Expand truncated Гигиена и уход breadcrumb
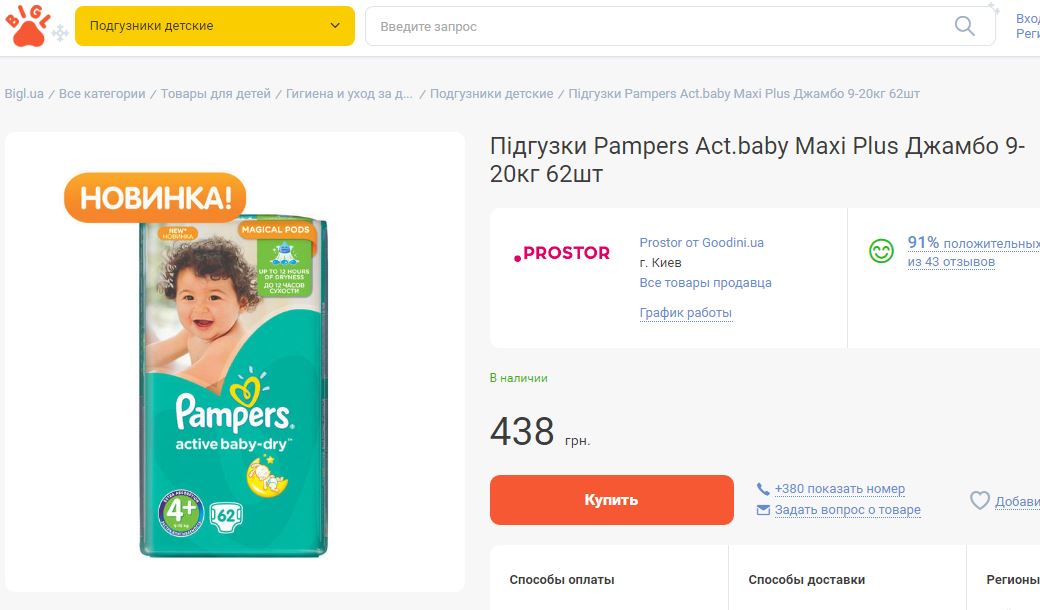1040x610 pixels. click(x=349, y=93)
